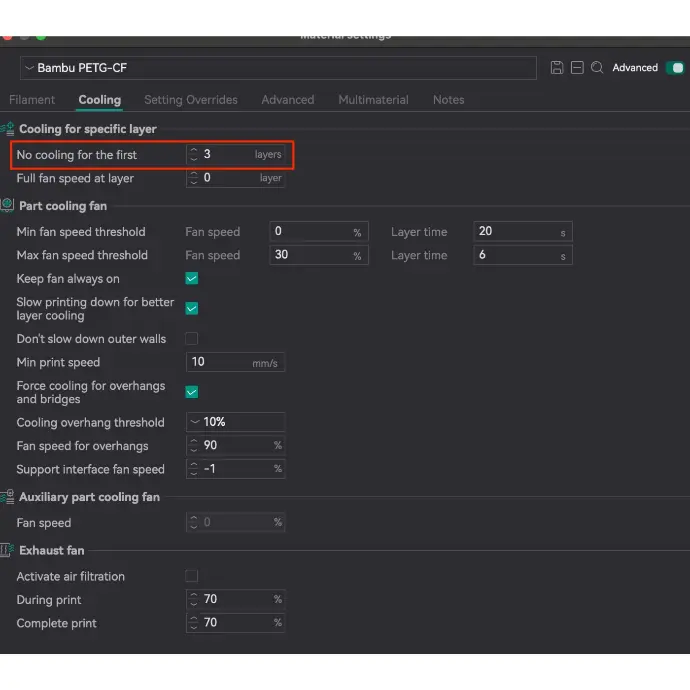Click the search magnifier icon
The width and height of the screenshot is (690, 690).
[597, 68]
